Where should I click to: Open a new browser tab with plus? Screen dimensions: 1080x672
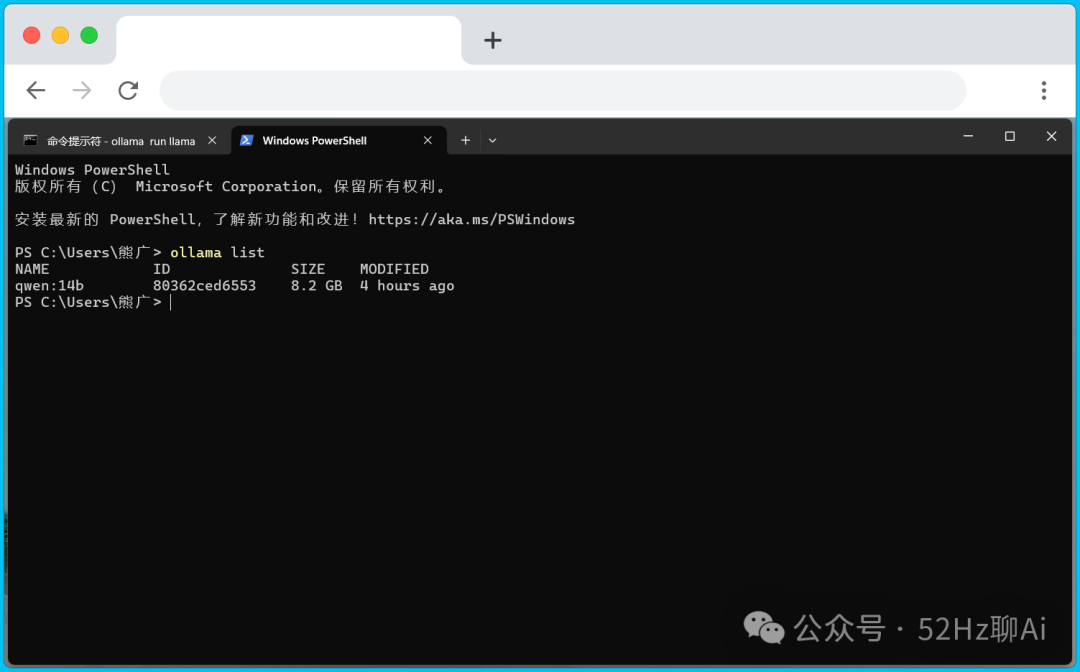point(492,40)
